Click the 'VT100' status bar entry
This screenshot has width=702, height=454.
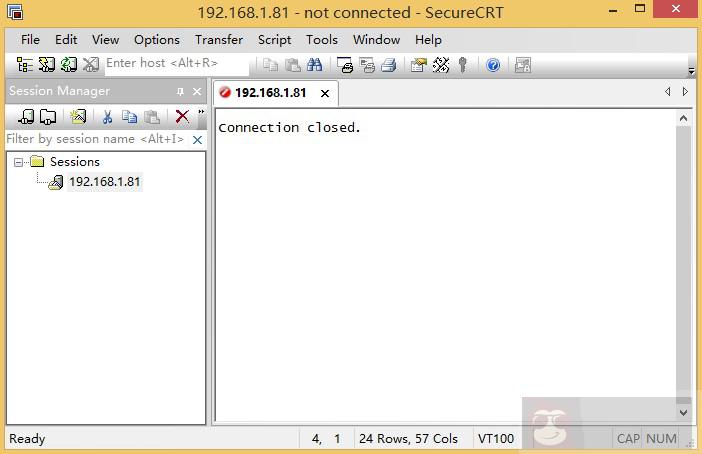click(496, 439)
